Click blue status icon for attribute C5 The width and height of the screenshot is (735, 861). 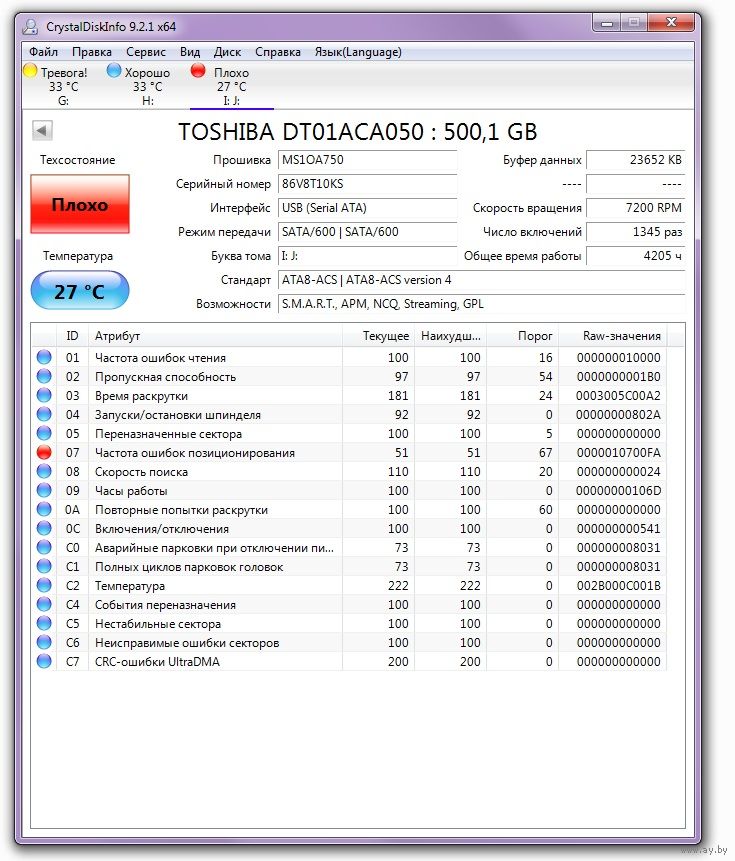click(44, 623)
